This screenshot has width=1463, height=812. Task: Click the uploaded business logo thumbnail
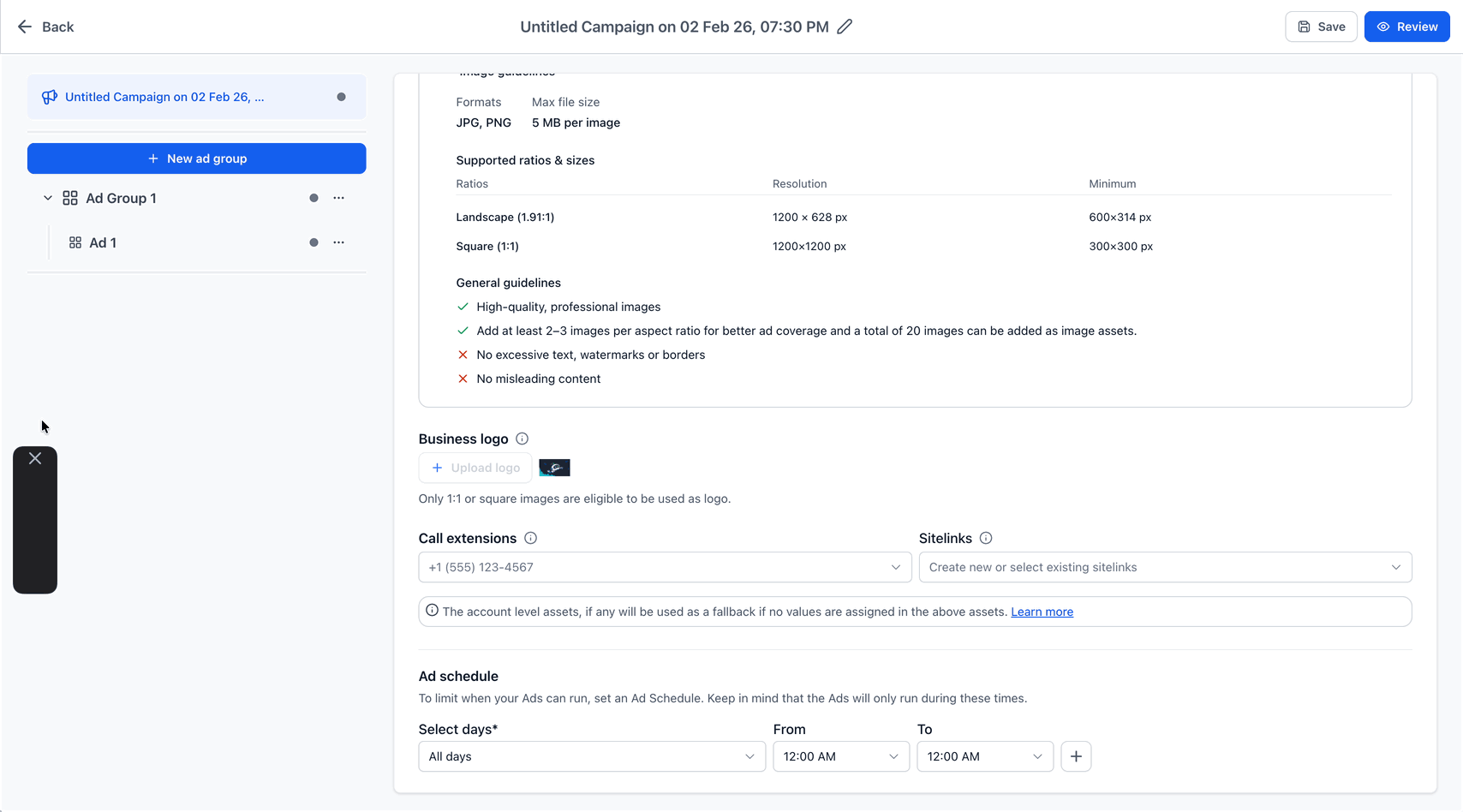click(x=554, y=468)
